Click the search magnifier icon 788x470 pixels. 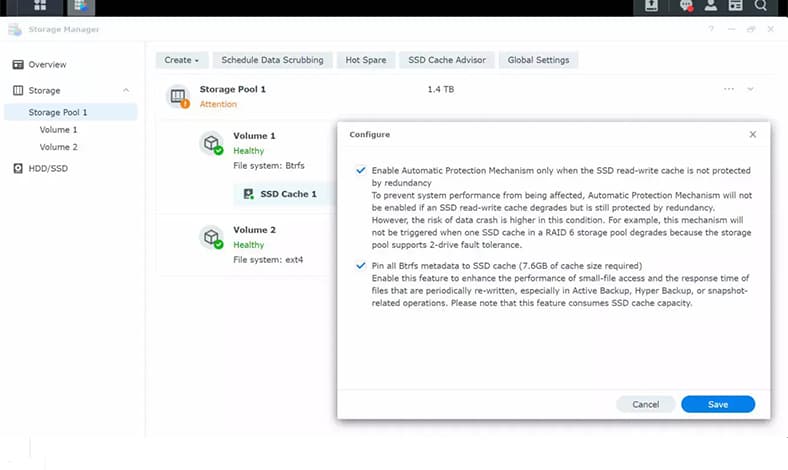[760, 6]
